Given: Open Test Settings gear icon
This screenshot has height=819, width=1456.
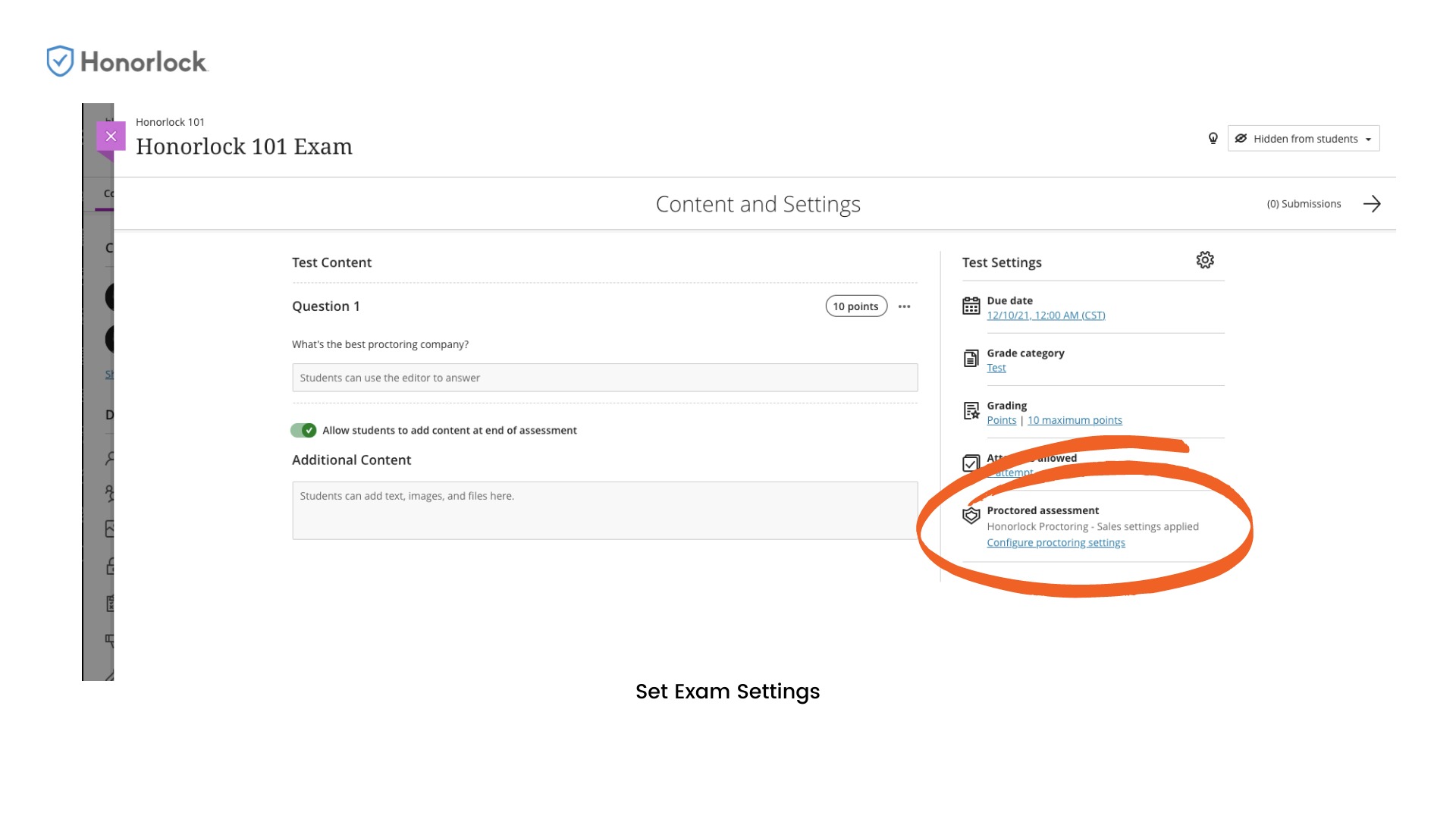Looking at the screenshot, I should pyautogui.click(x=1205, y=260).
